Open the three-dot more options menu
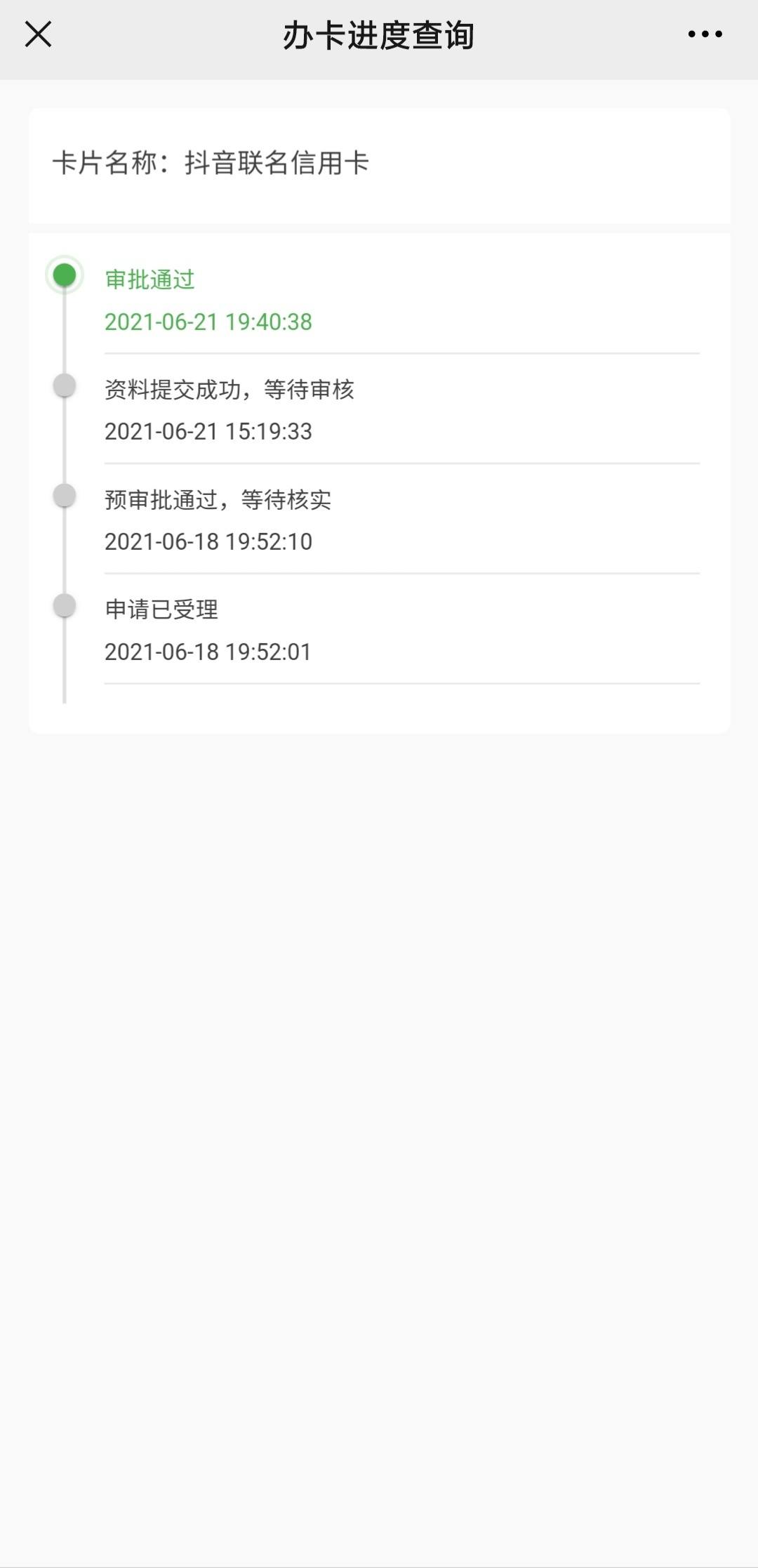 [x=705, y=34]
